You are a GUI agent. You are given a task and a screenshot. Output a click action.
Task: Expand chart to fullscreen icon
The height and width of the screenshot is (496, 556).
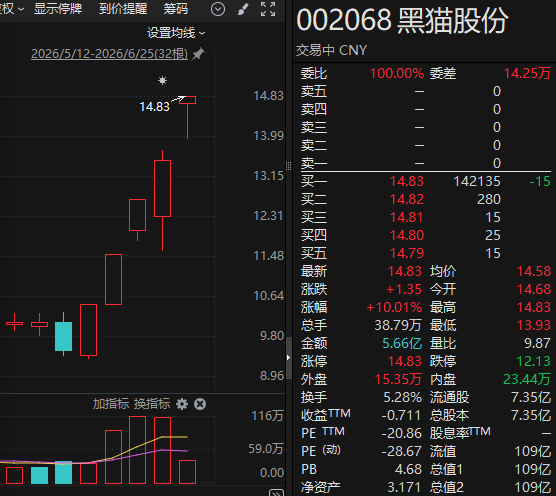[268, 9]
